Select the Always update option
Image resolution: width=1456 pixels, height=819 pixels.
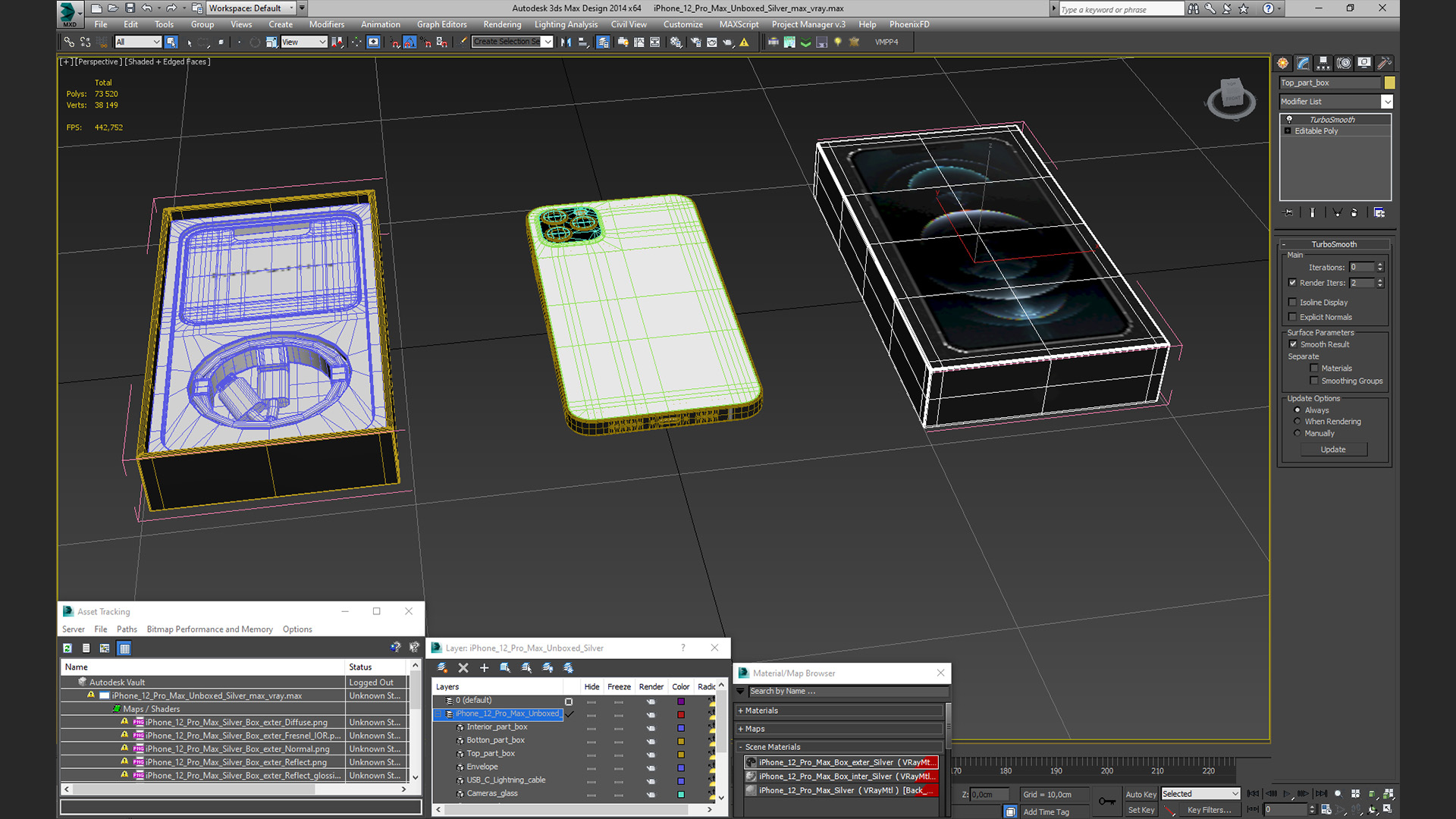pos(1298,410)
